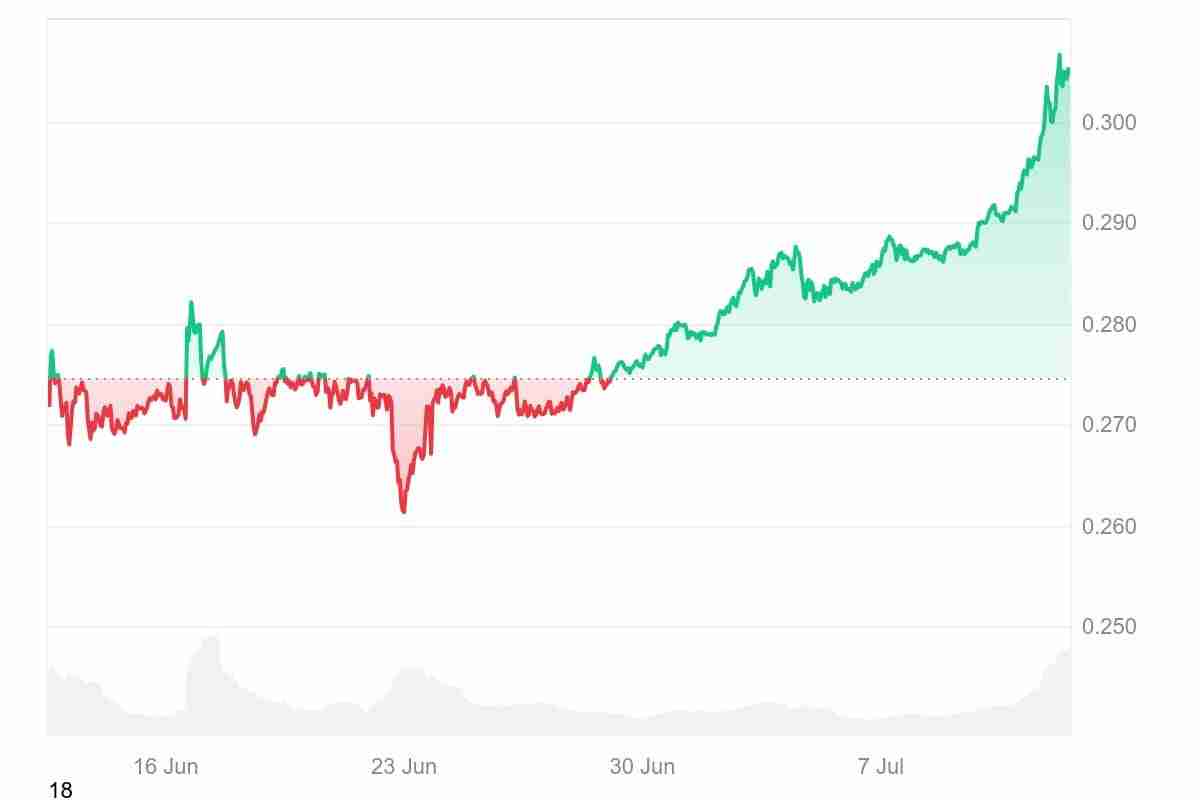Click the green price spike after 16 Jun

[191, 302]
